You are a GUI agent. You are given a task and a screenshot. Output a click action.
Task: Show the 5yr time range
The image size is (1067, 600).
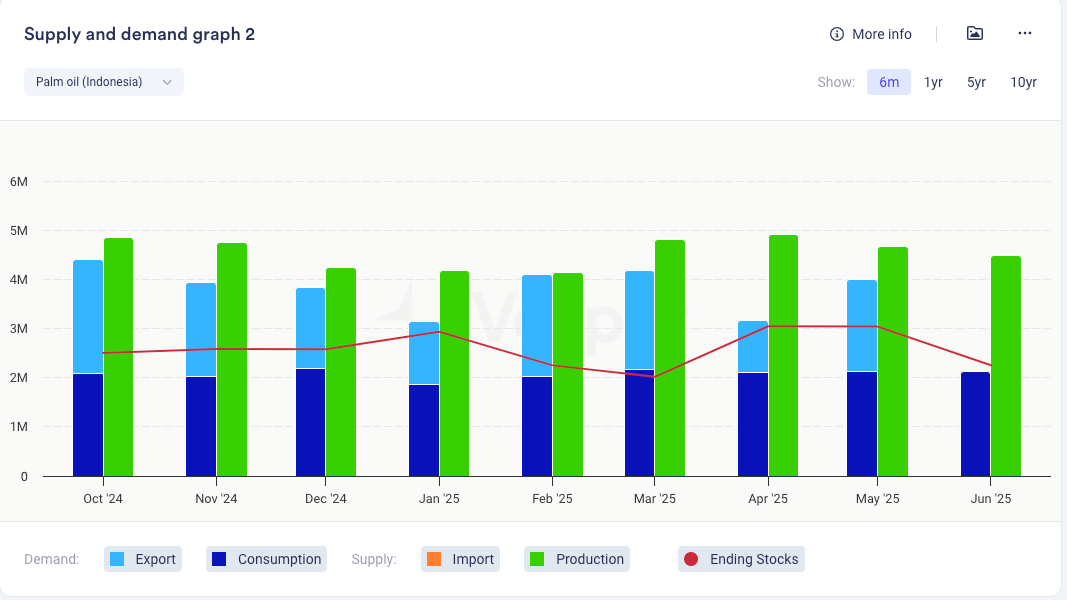pyautogui.click(x=976, y=82)
